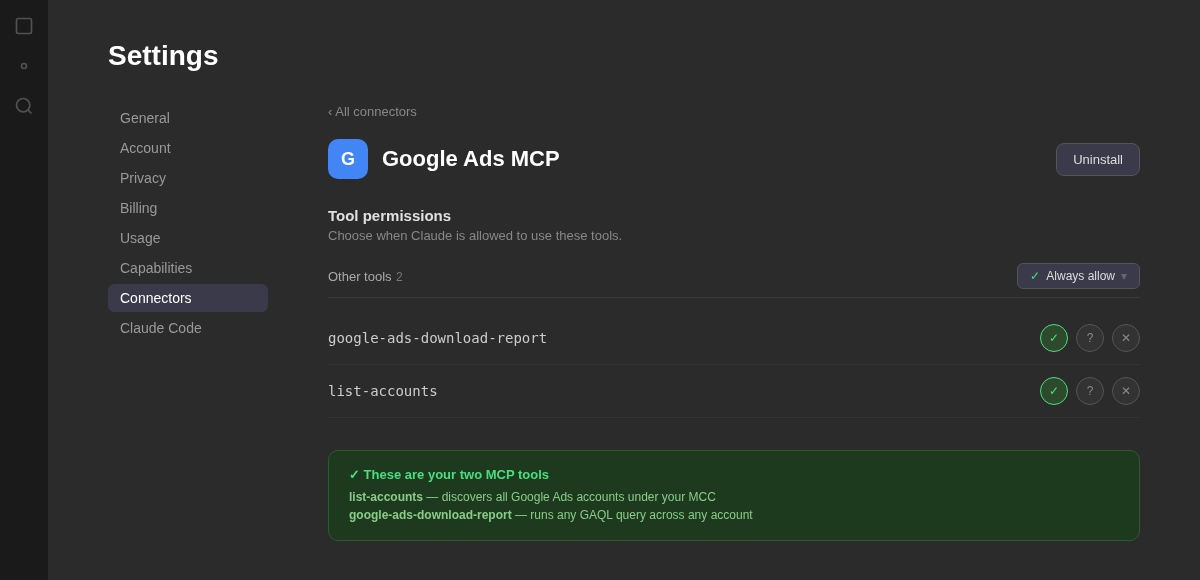The image size is (1200, 580).
Task: Click 'These are your two MCP tools' note
Action: 449,475
